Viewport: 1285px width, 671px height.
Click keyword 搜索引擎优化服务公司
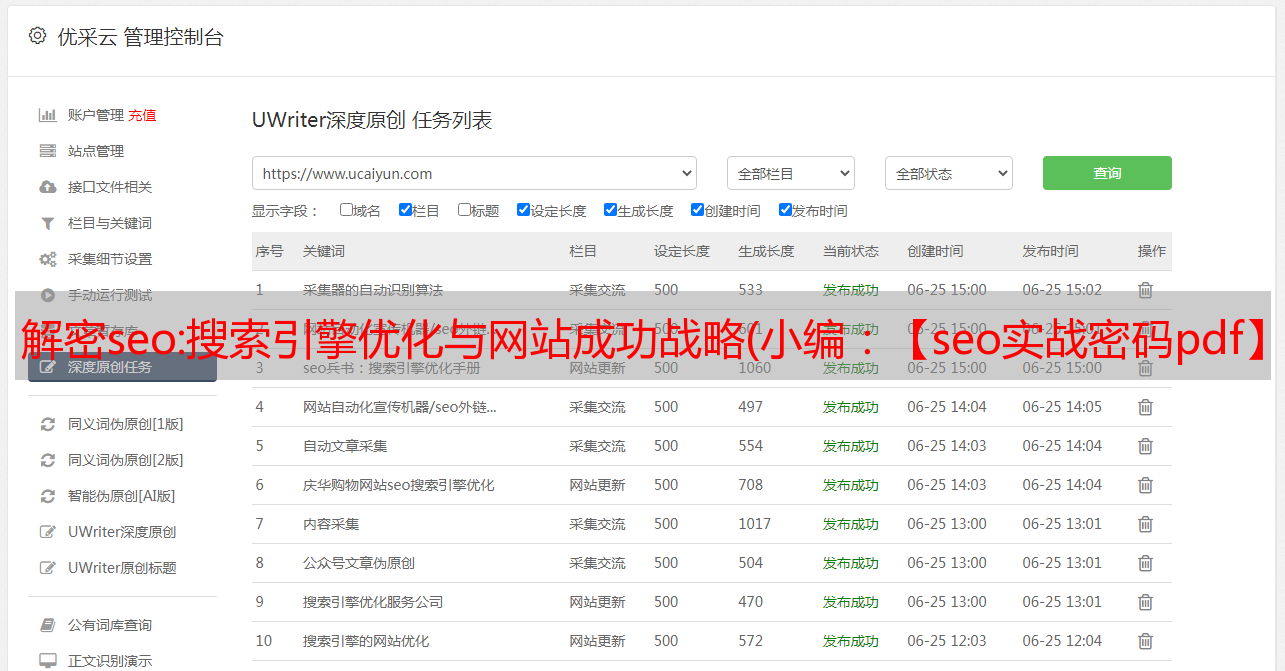point(373,602)
